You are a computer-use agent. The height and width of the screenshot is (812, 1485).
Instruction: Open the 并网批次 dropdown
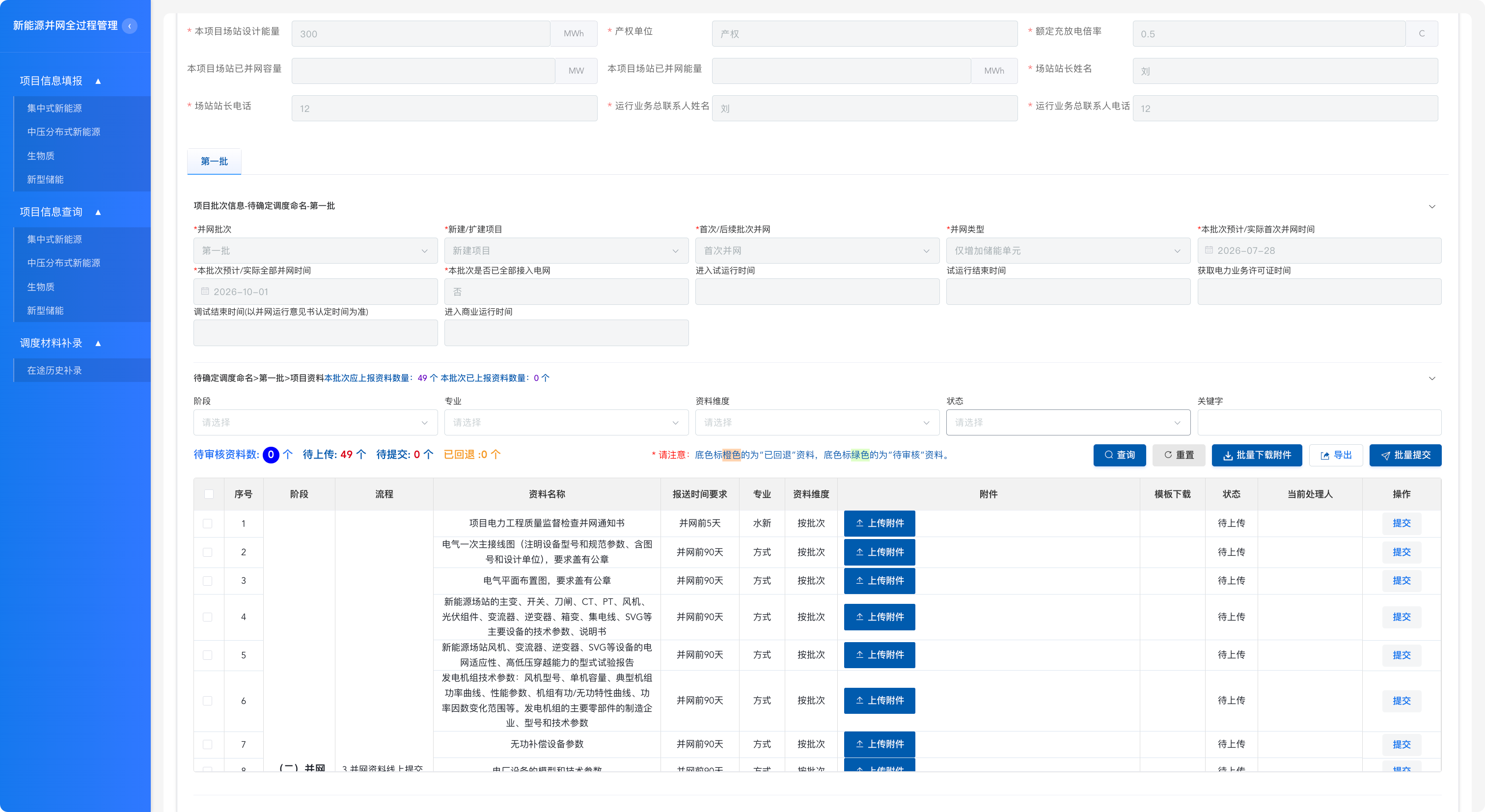click(x=315, y=251)
